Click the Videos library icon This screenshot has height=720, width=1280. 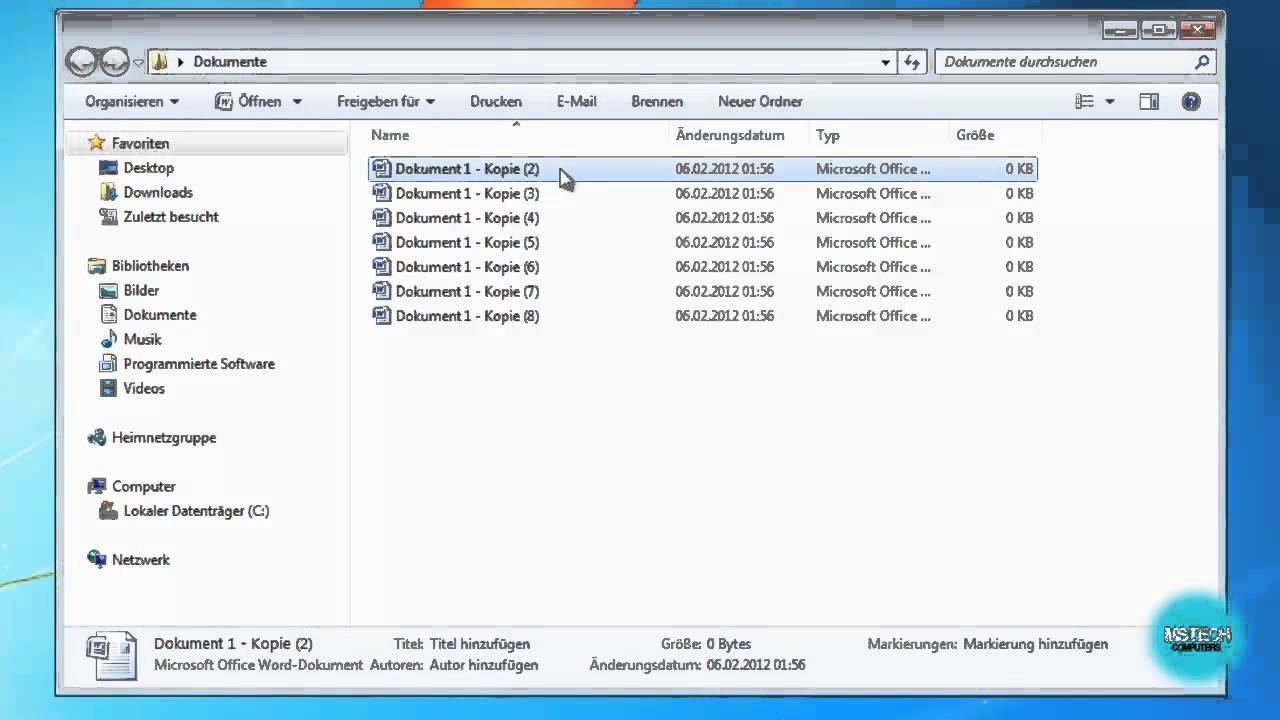click(109, 388)
